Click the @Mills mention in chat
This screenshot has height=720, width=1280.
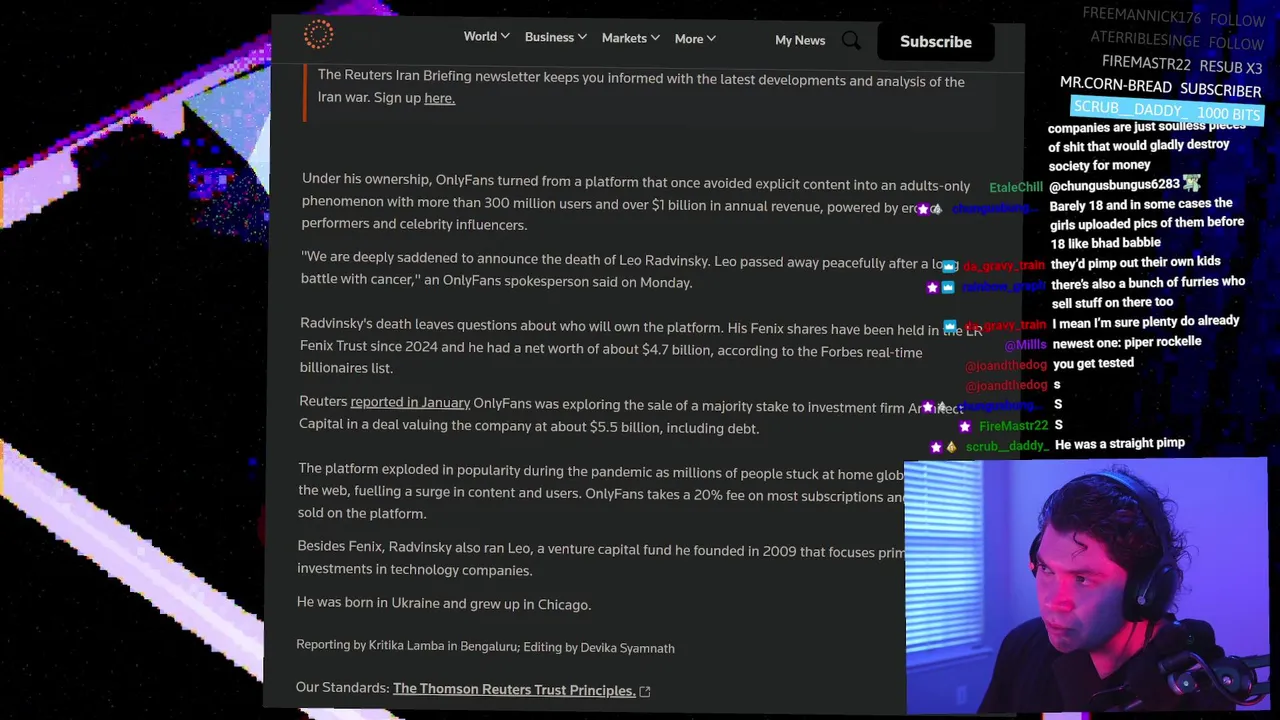coord(1025,345)
